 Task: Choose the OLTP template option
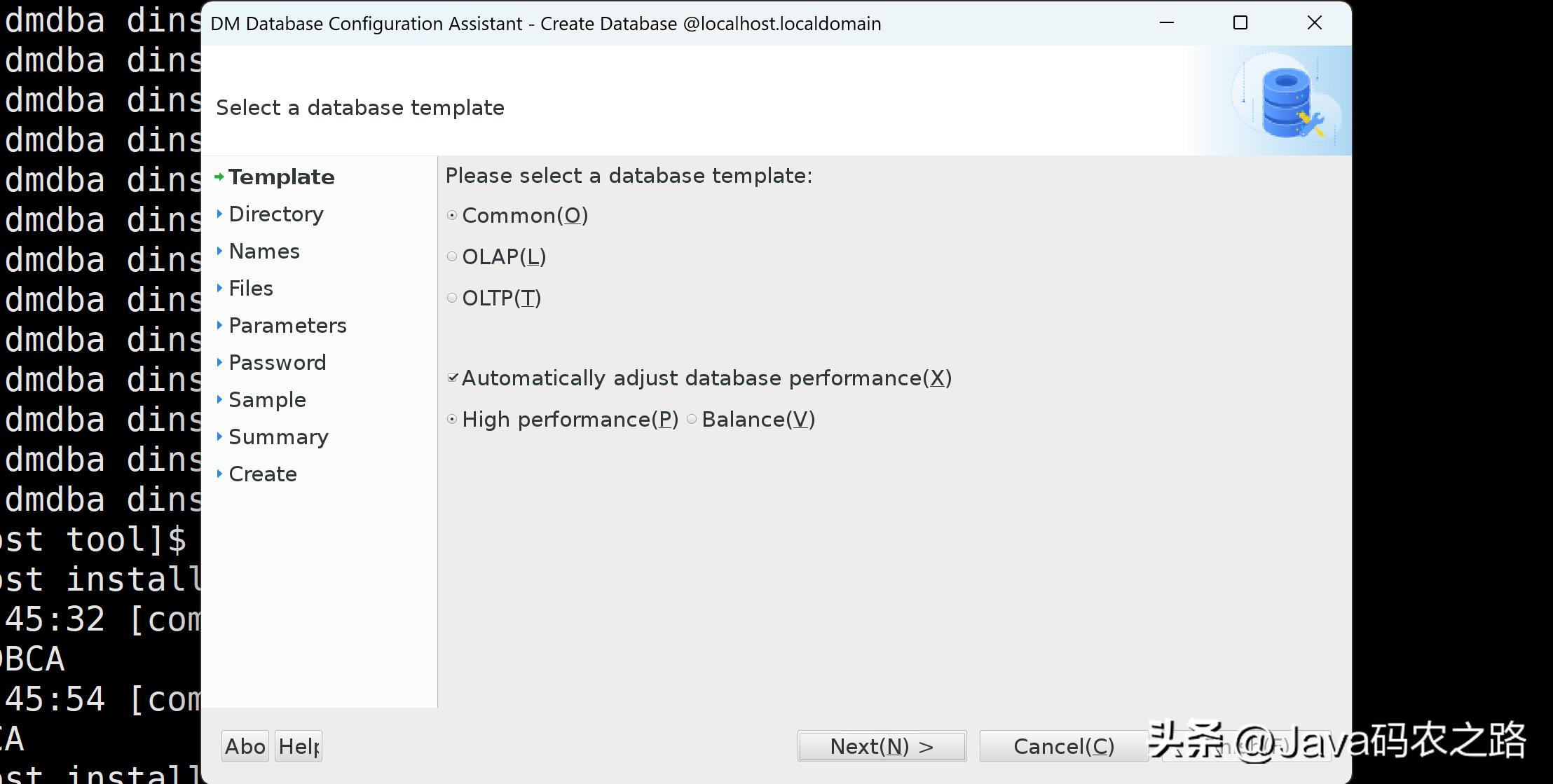tap(453, 298)
